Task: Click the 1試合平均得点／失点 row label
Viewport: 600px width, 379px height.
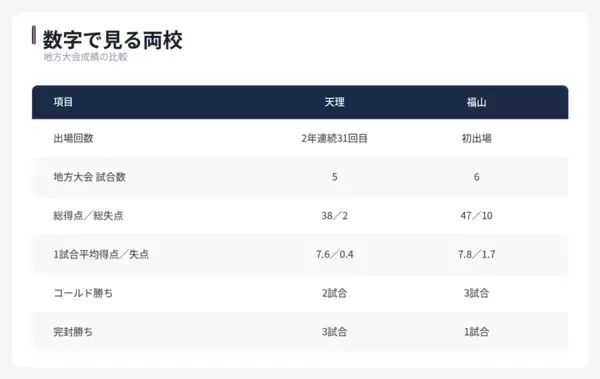Action: click(x=101, y=254)
